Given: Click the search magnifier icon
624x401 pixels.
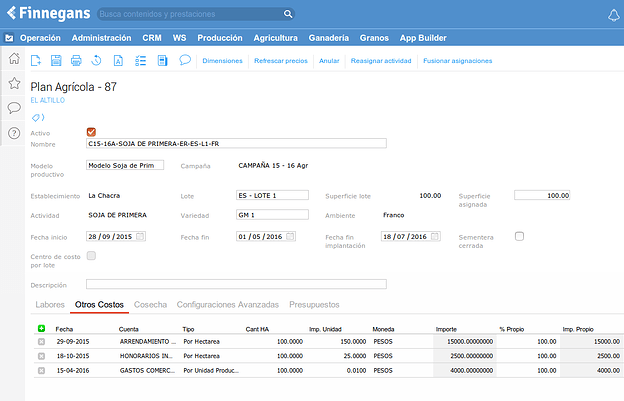Looking at the screenshot, I should [288, 15].
